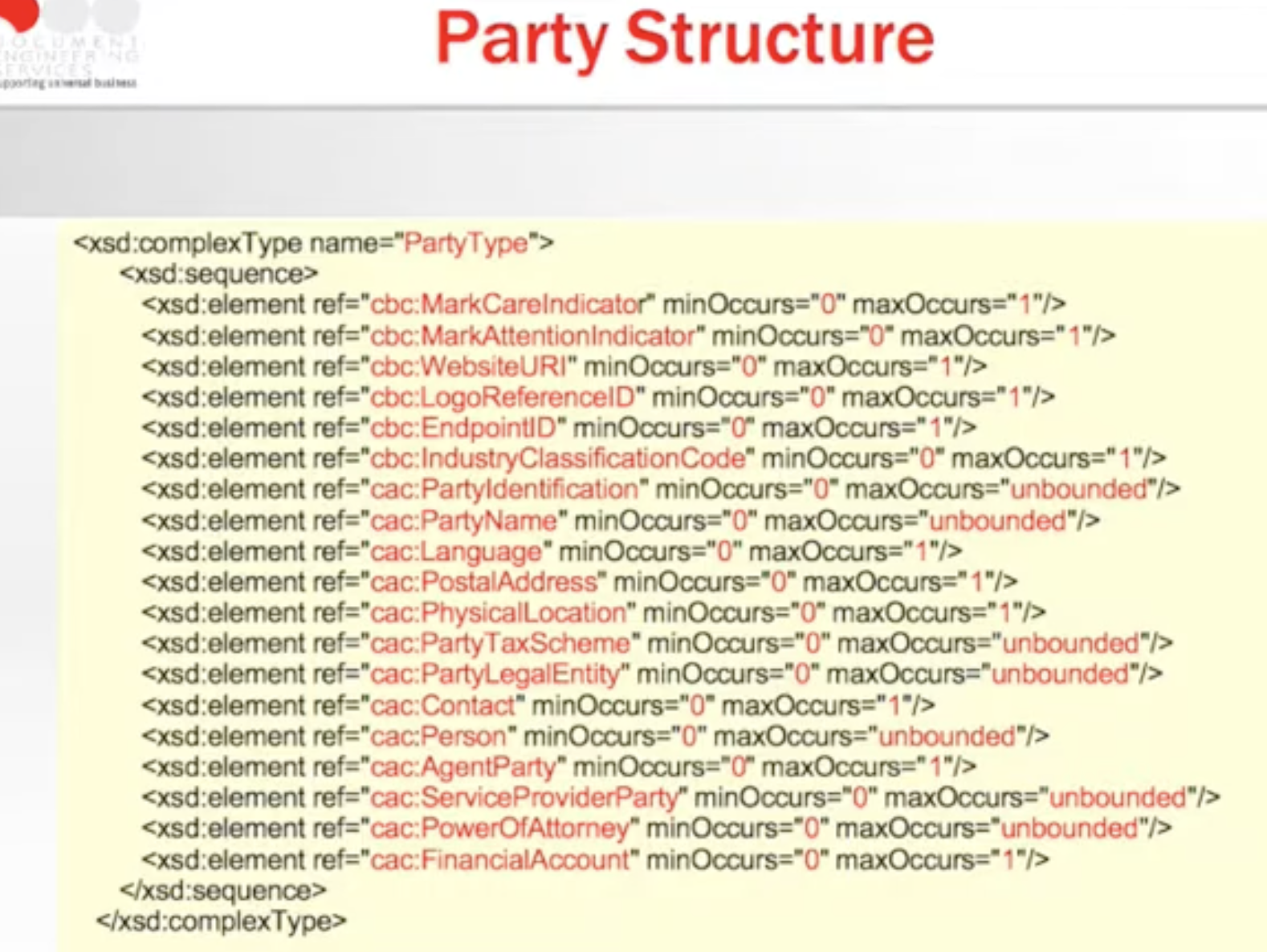Screen dimensions: 1267x952
Task: Click the cbc:WebsiteURI element reference
Action: pyautogui.click(x=468, y=366)
